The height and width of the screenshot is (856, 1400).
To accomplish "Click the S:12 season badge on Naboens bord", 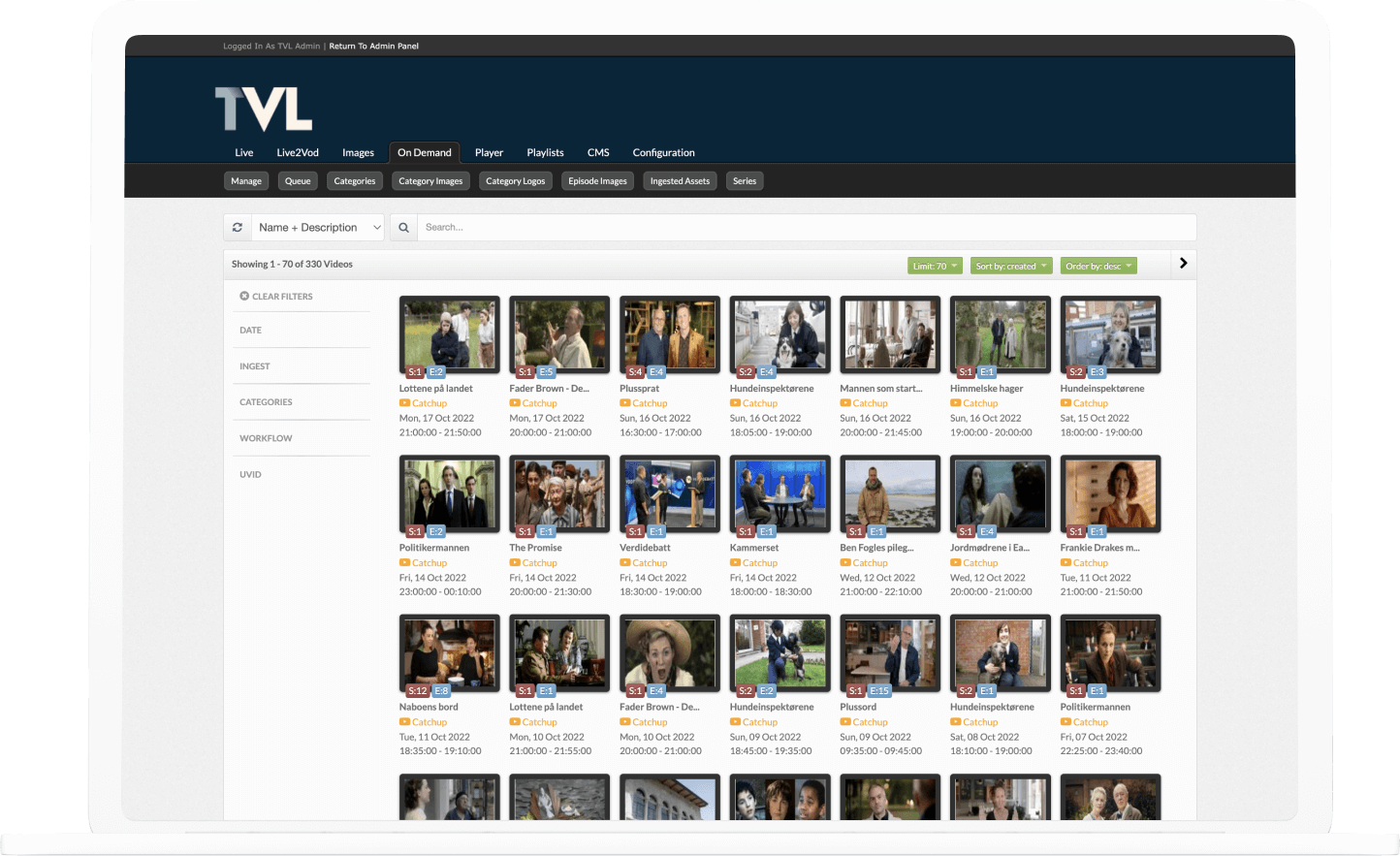I will point(418,691).
